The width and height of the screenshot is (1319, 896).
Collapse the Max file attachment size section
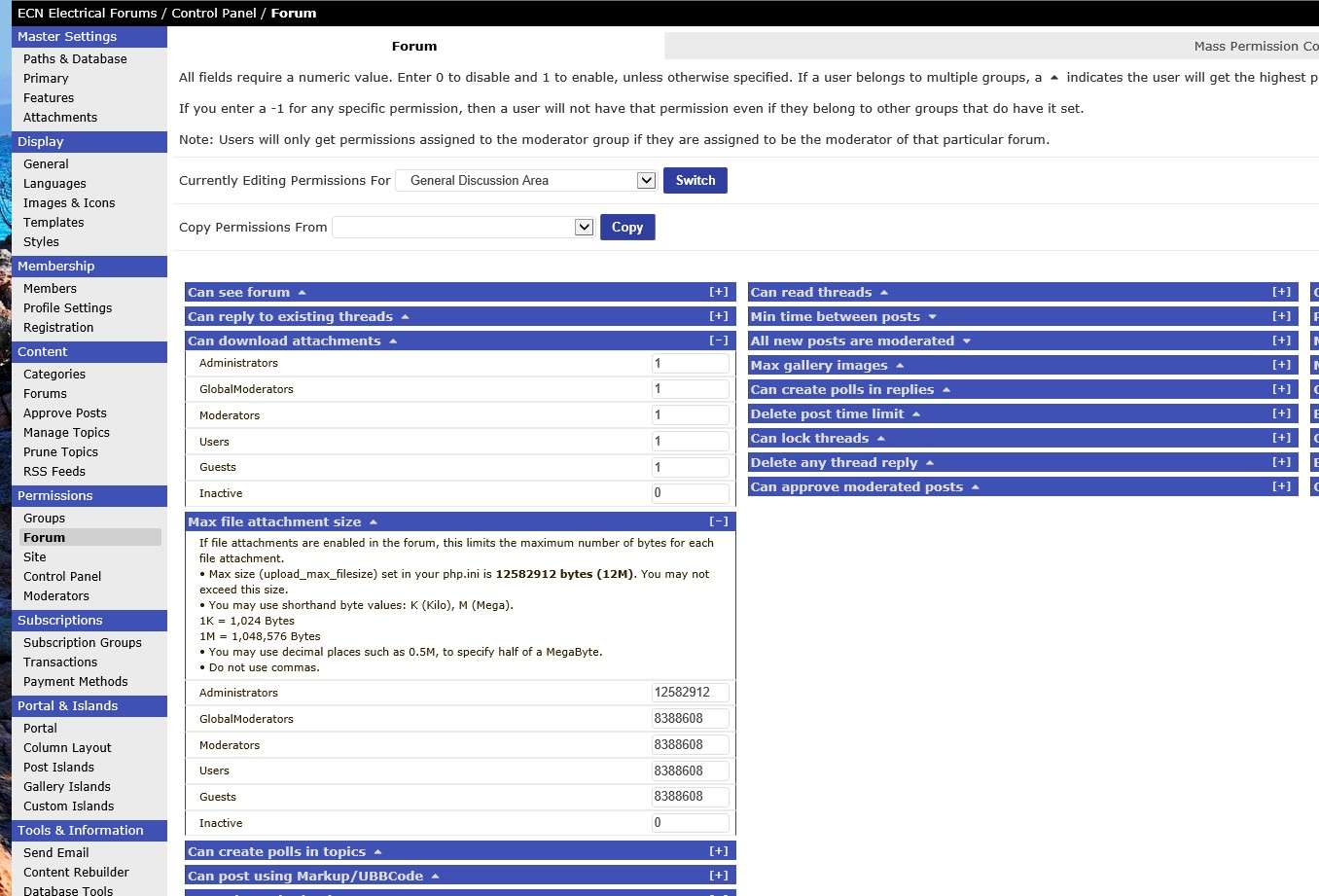(x=718, y=521)
